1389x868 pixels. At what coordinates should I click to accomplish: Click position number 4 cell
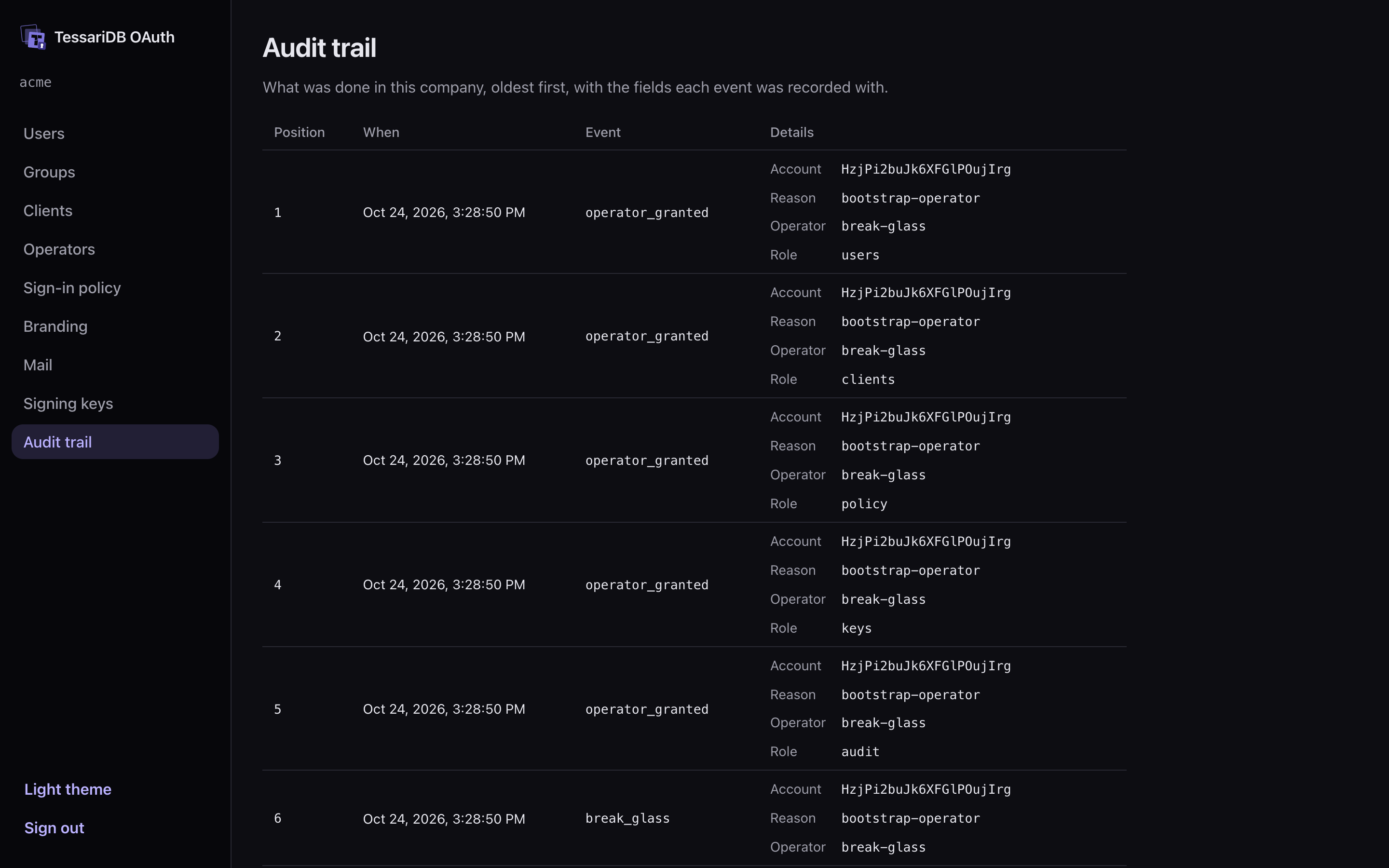point(278,584)
